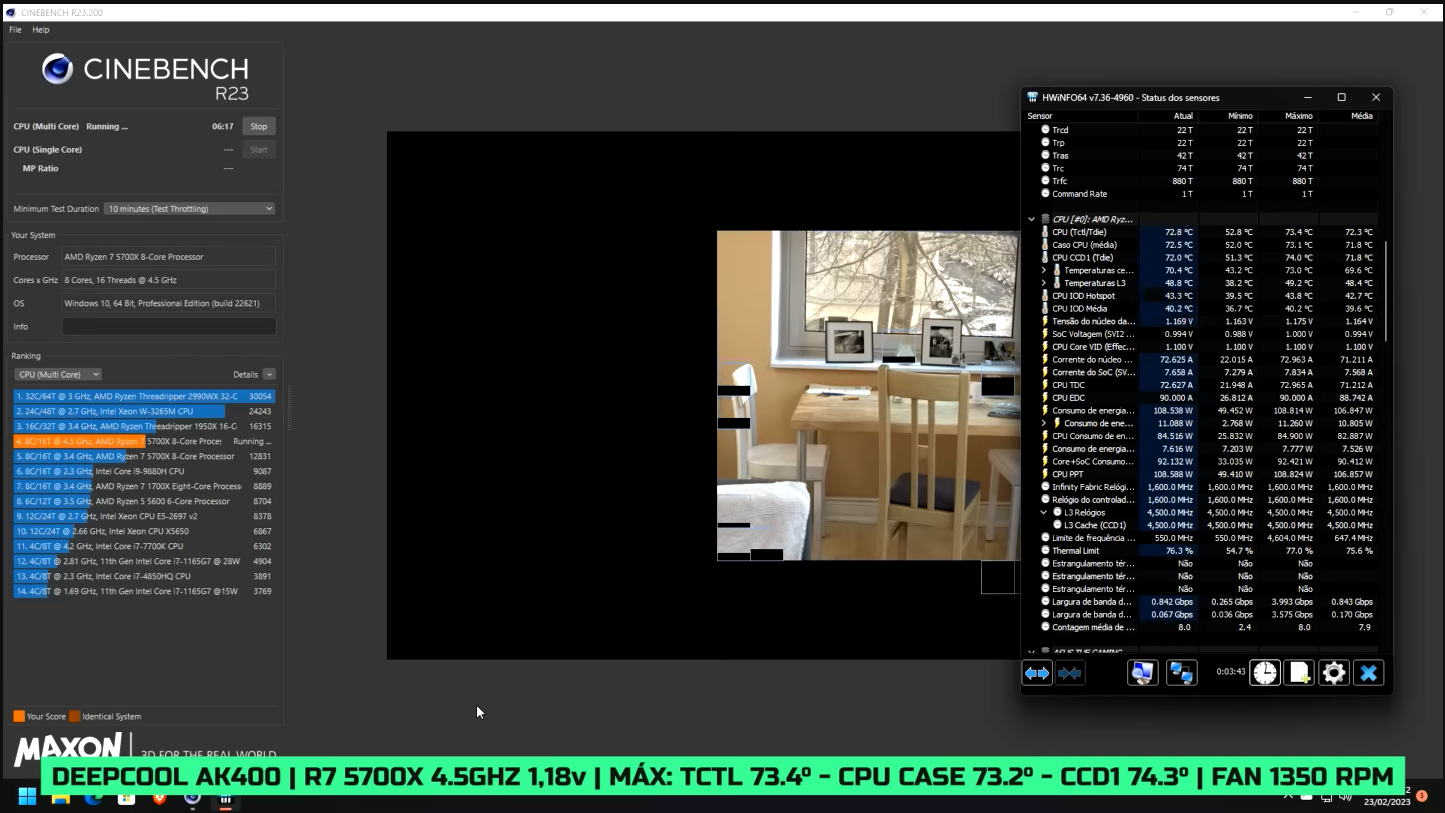The height and width of the screenshot is (813, 1445).
Task: Click the clock icon beside Trfc row
Action: pyautogui.click(x=1045, y=181)
